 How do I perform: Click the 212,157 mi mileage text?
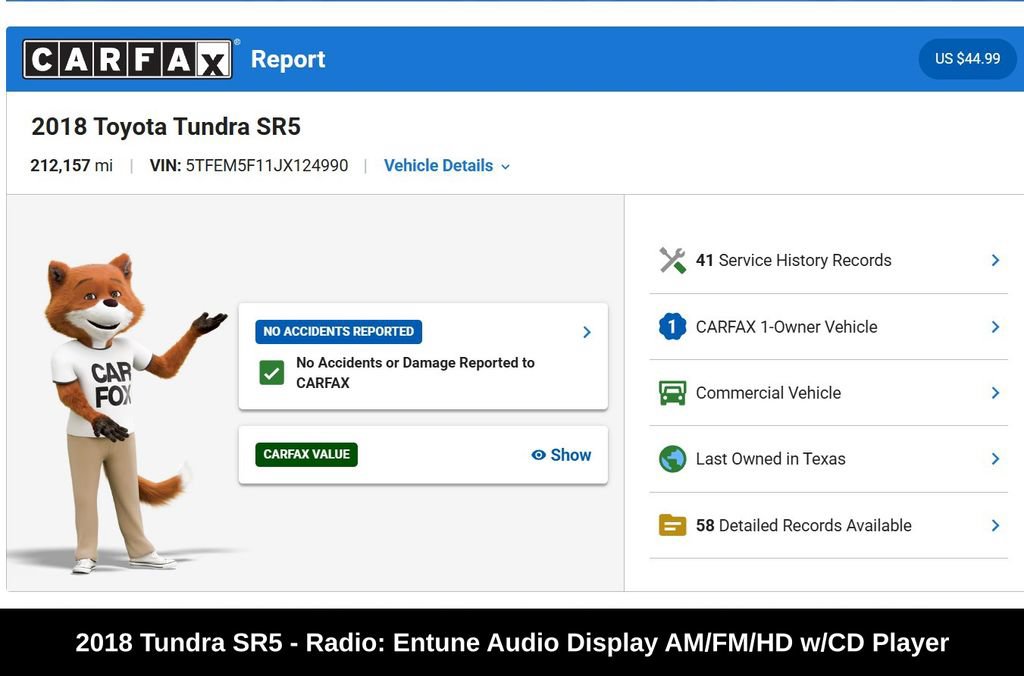[x=71, y=165]
